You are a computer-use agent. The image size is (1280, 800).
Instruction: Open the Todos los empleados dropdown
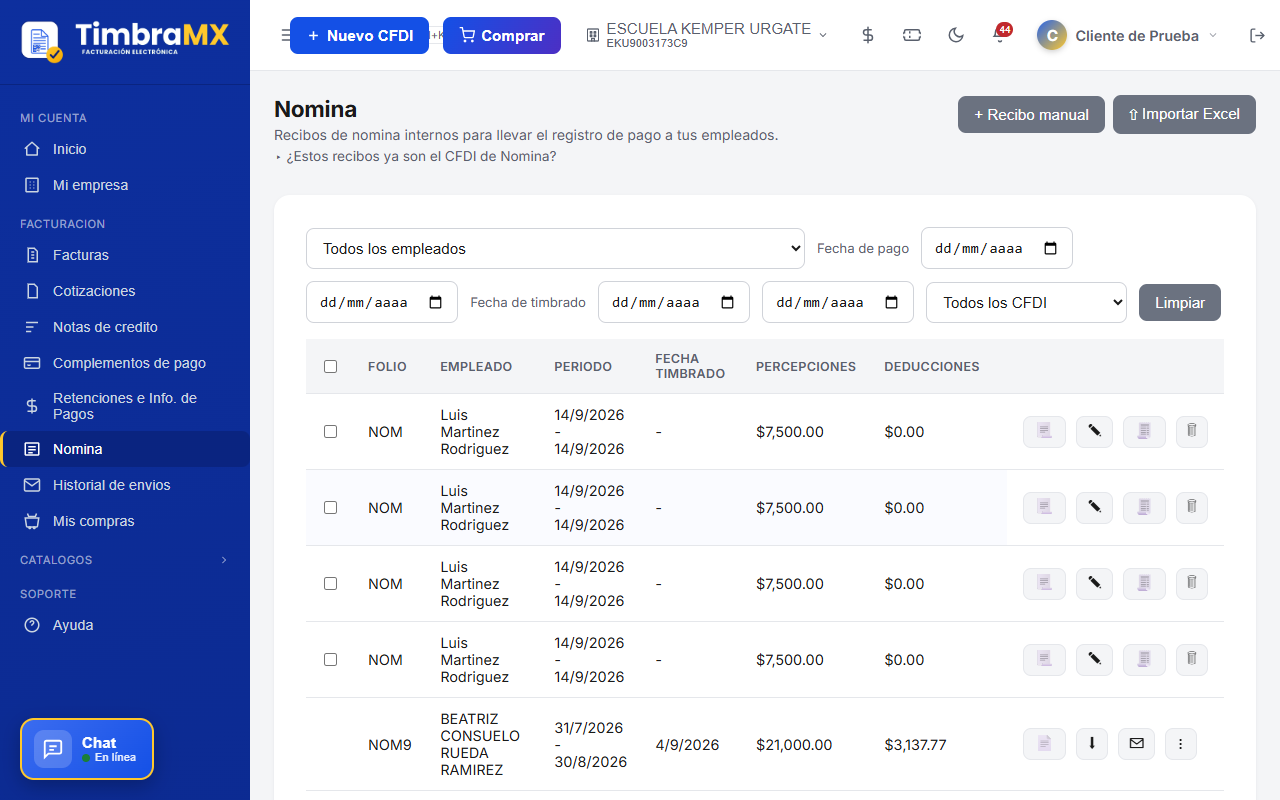[x=555, y=248]
